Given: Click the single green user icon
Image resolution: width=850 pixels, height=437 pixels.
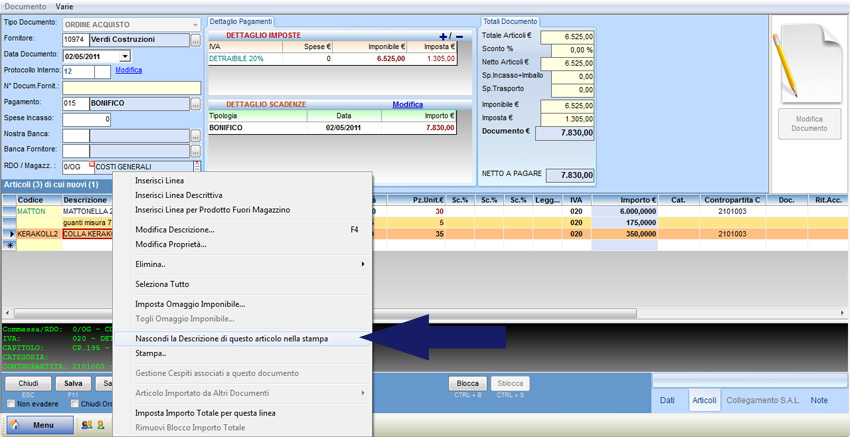Looking at the screenshot, I should [100, 425].
